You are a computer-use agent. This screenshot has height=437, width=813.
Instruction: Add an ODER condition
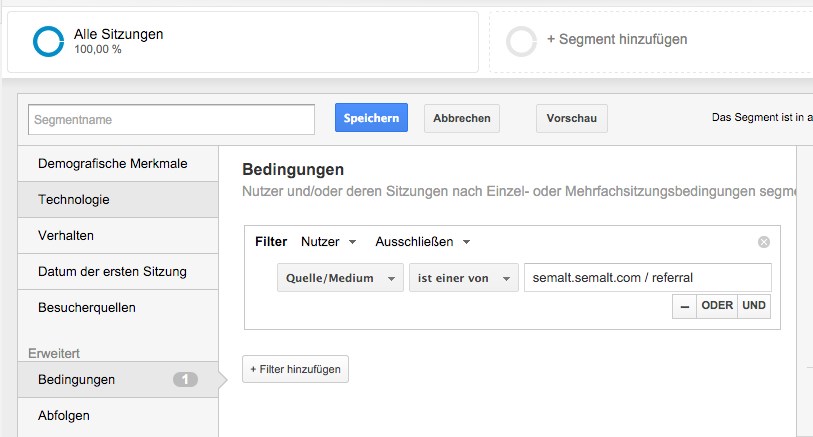point(717,306)
